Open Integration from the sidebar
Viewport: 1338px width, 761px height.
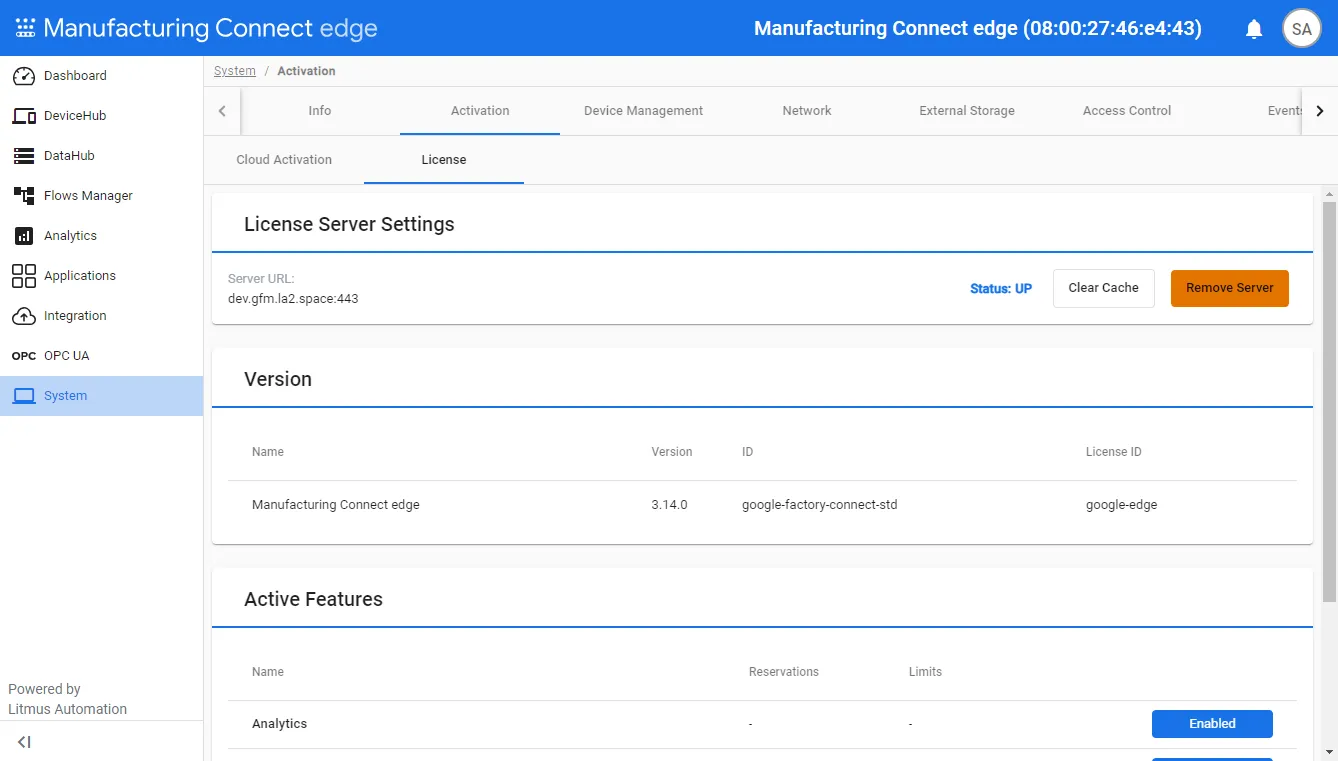point(102,316)
